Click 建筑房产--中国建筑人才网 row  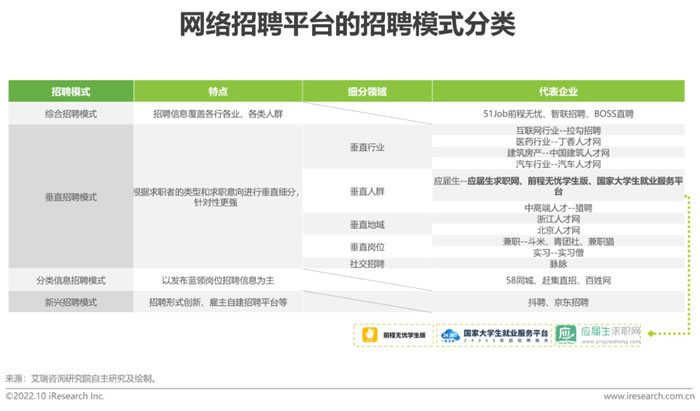coord(558,153)
